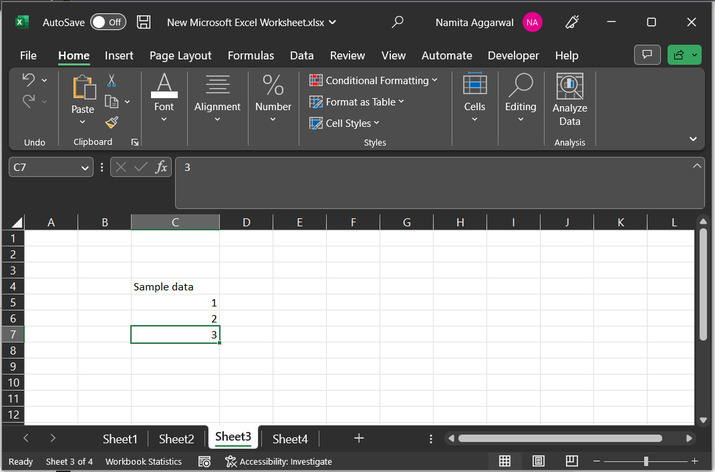Open the Name Box dropdown arrow
The image size is (715, 472).
[85, 168]
